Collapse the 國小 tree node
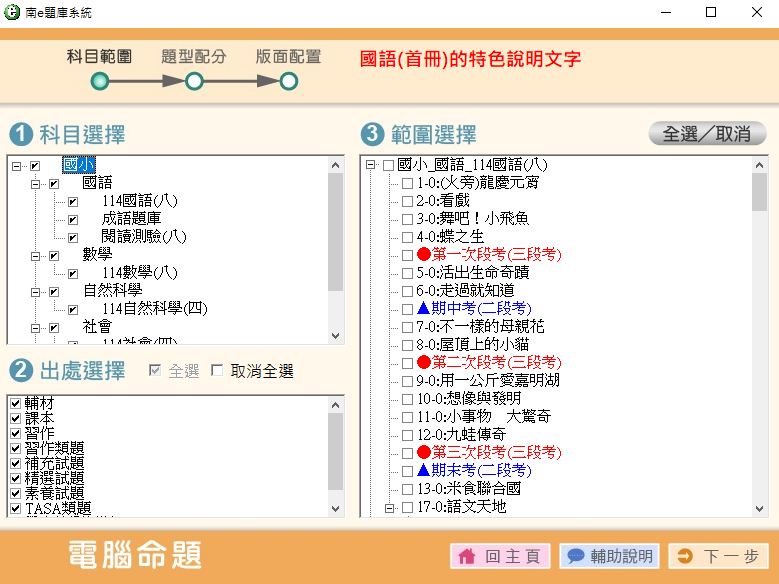 click(16, 166)
